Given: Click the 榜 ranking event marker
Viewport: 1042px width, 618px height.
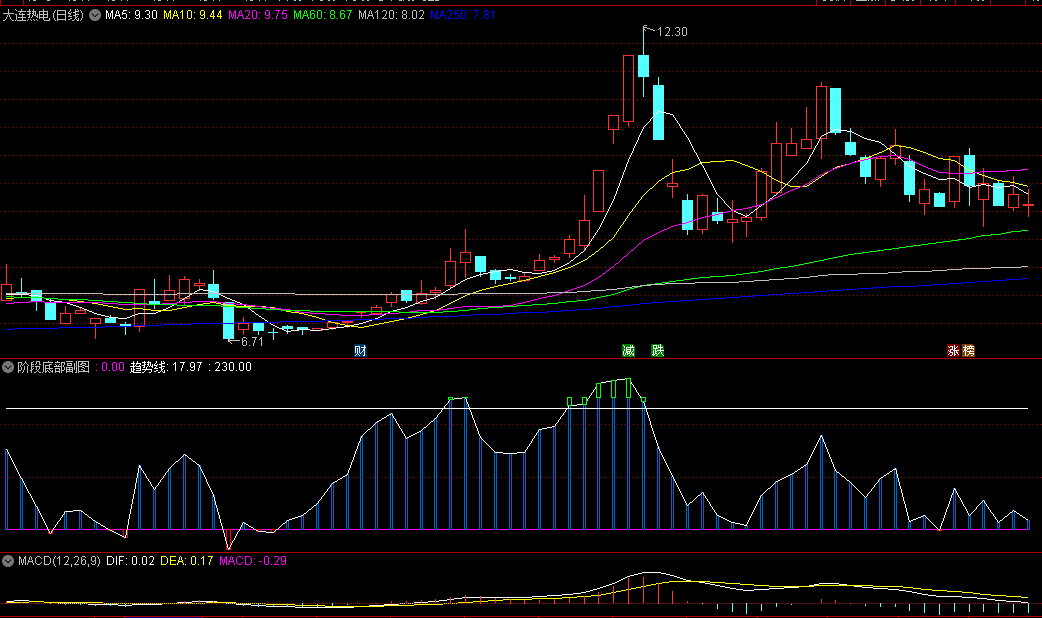Looking at the screenshot, I should (x=968, y=351).
